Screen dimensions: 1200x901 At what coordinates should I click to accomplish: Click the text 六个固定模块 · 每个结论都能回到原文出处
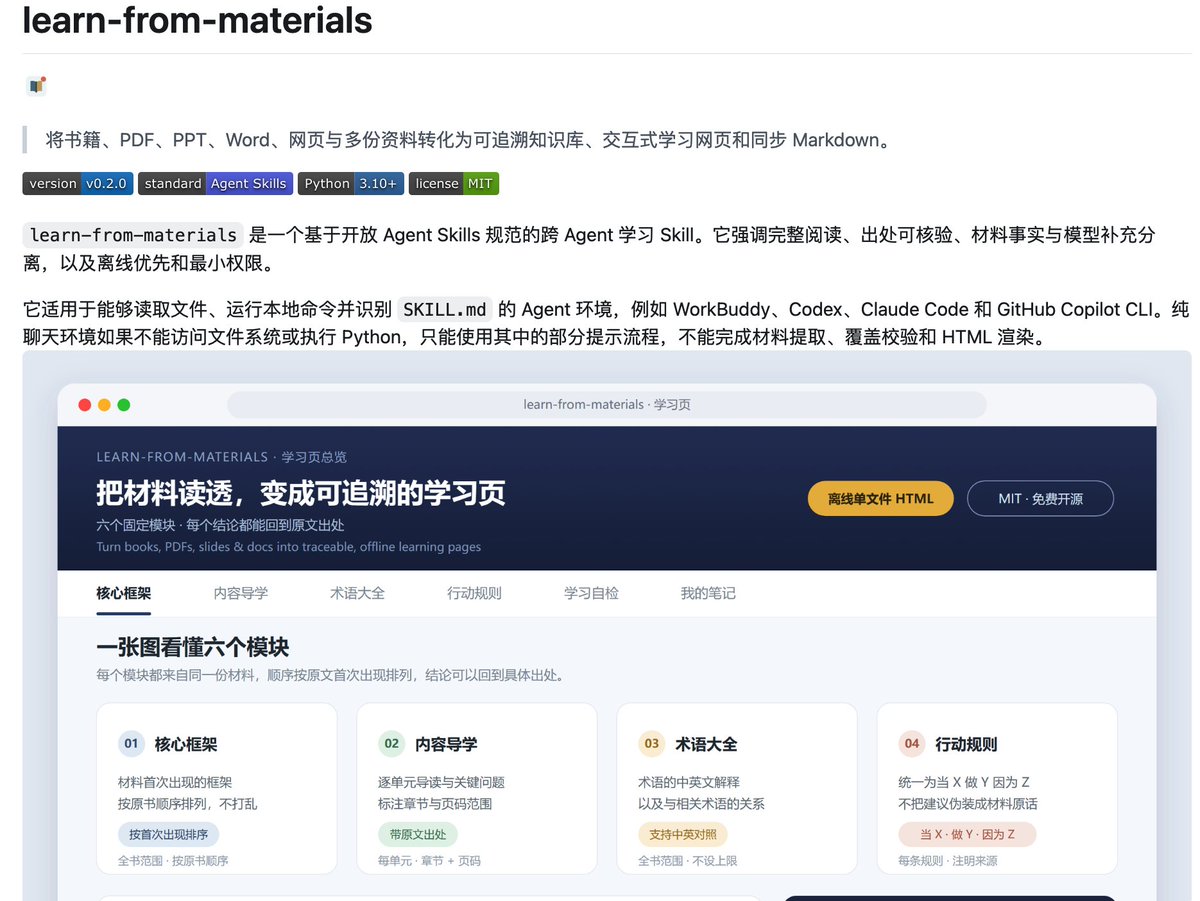click(x=221, y=525)
